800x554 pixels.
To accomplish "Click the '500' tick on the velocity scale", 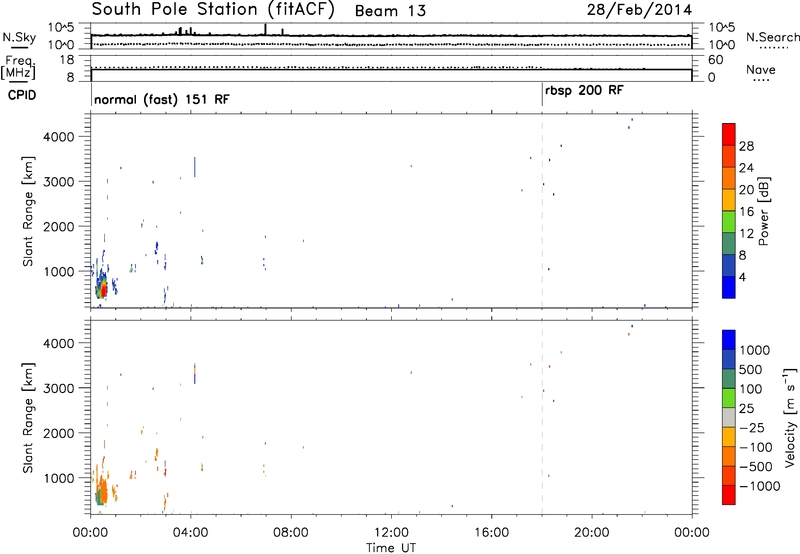I will pyautogui.click(x=751, y=369).
